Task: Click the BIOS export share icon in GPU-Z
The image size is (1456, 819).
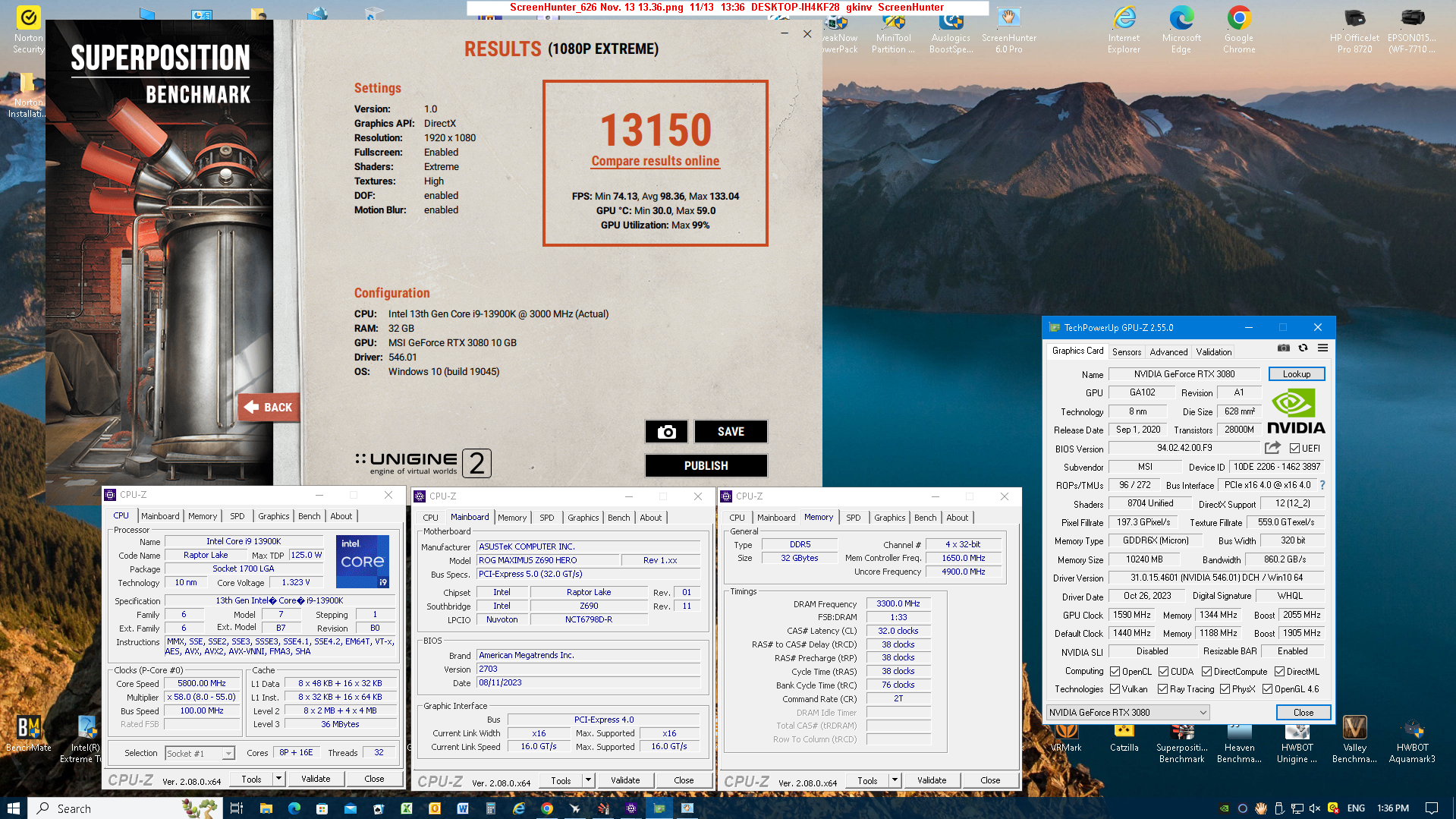Action: pos(1272,448)
